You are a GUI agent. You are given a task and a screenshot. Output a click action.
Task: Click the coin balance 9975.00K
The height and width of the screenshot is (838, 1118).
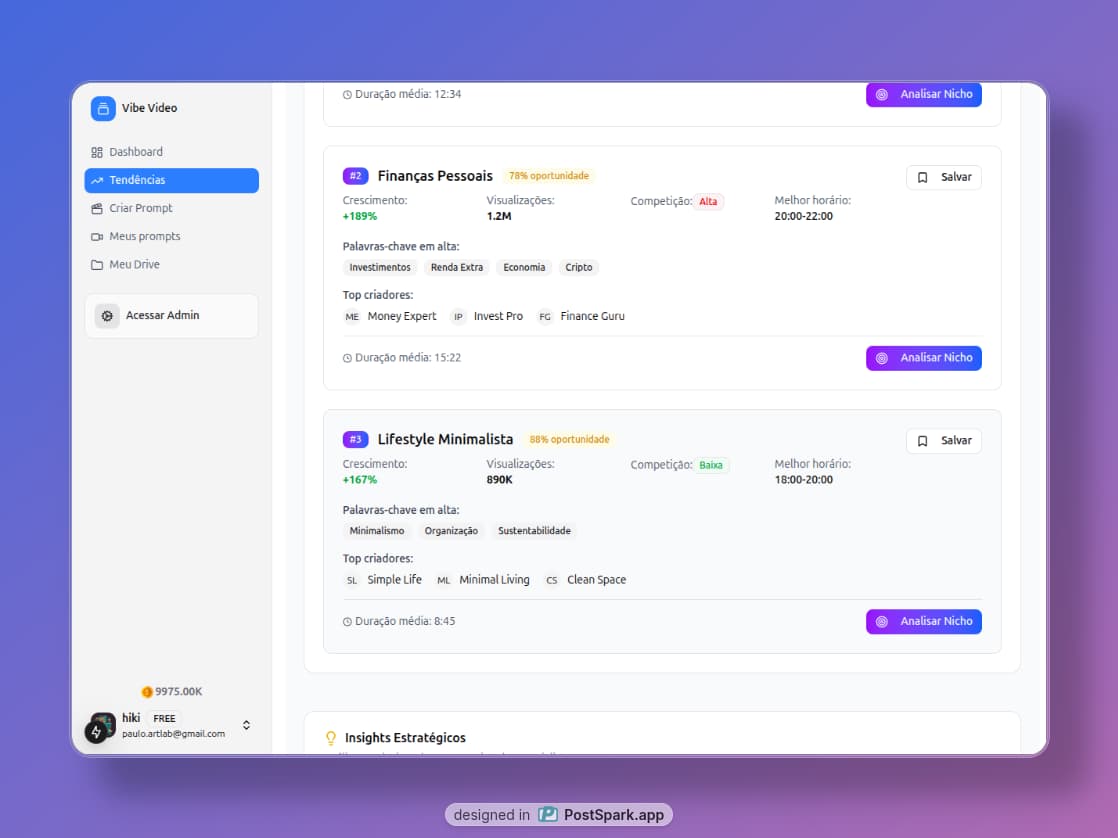pyautogui.click(x=172, y=692)
